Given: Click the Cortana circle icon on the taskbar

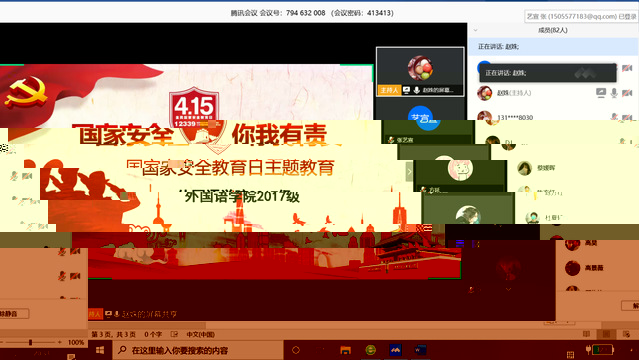Looking at the screenshot, I should [296, 350].
